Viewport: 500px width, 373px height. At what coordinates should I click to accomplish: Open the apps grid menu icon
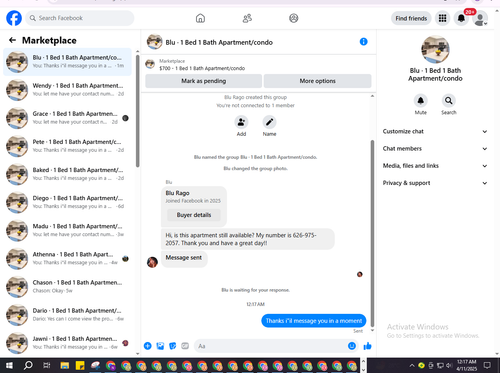coord(442,18)
